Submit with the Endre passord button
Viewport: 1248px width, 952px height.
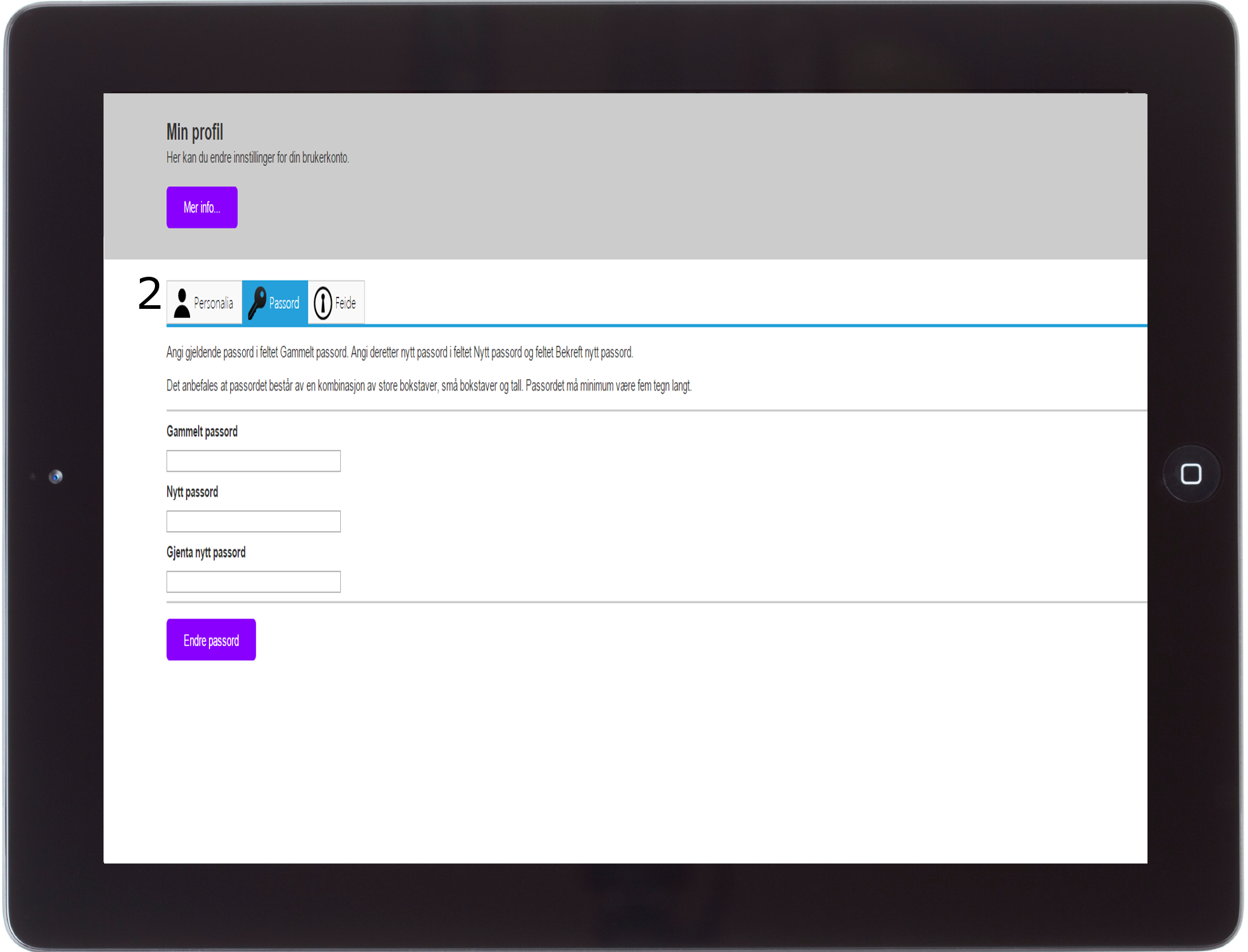click(211, 640)
